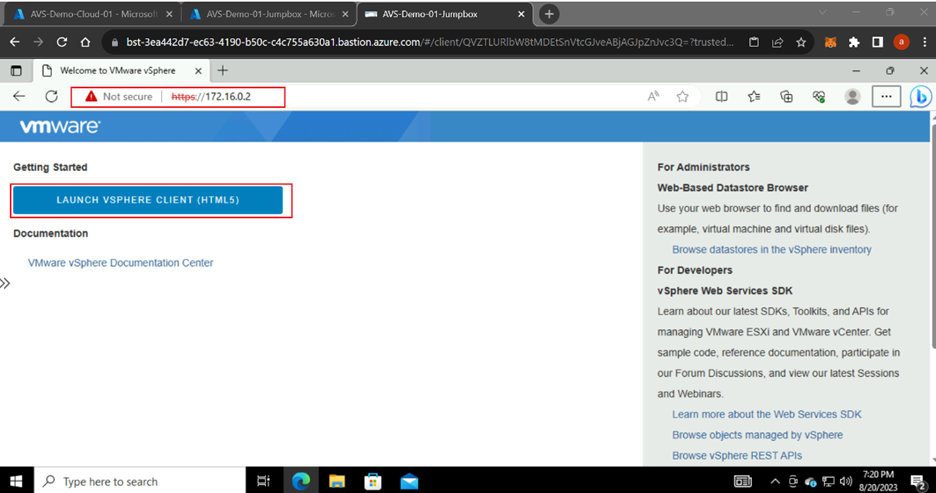Open Edge profile icon
936x493 pixels.
[x=852, y=97]
